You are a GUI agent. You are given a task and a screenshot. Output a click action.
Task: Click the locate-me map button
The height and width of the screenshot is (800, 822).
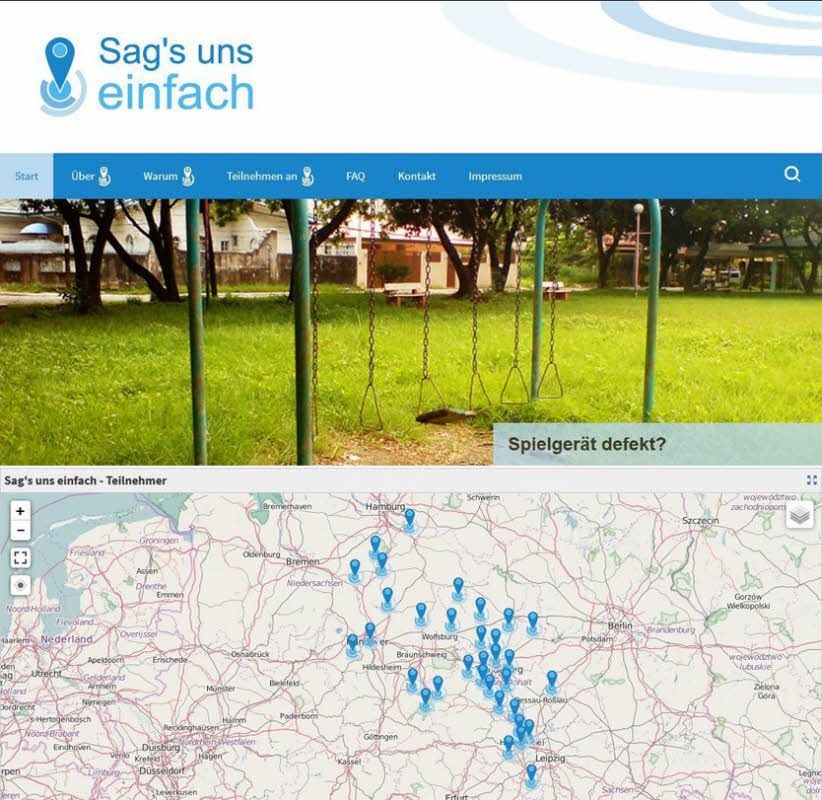click(20, 585)
